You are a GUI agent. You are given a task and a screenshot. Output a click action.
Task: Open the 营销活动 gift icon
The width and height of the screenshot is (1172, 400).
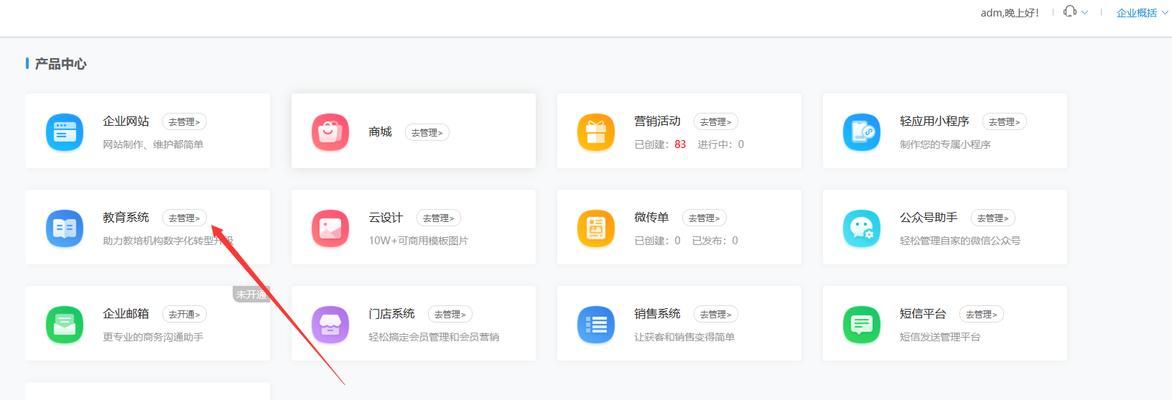pyautogui.click(x=596, y=132)
